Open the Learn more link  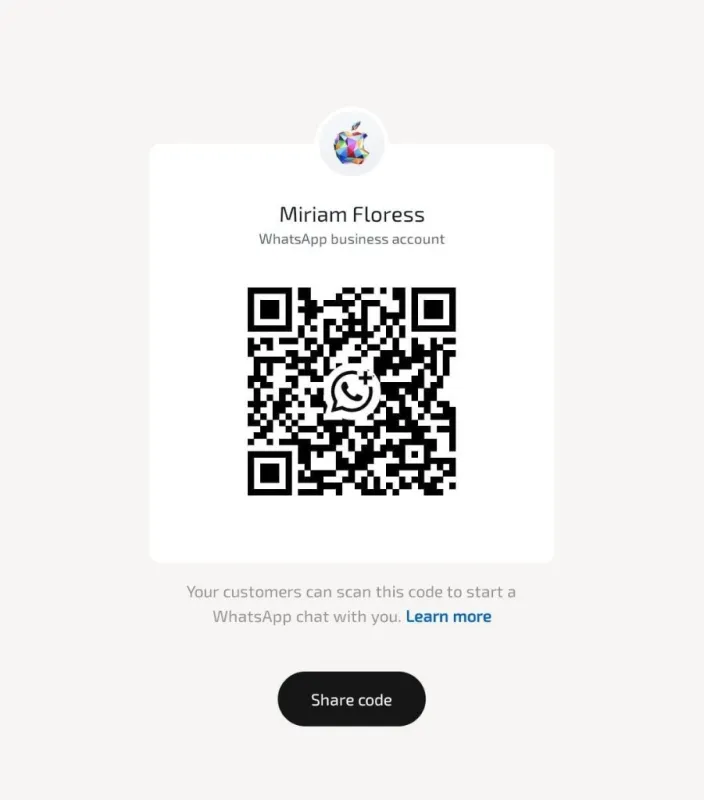(448, 616)
